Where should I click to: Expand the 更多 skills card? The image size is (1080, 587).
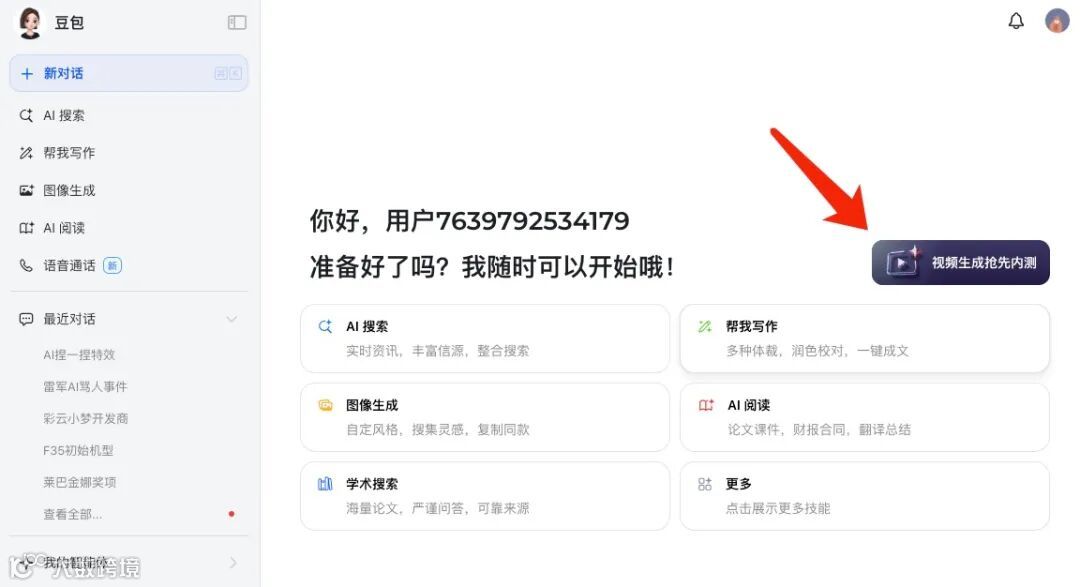864,496
